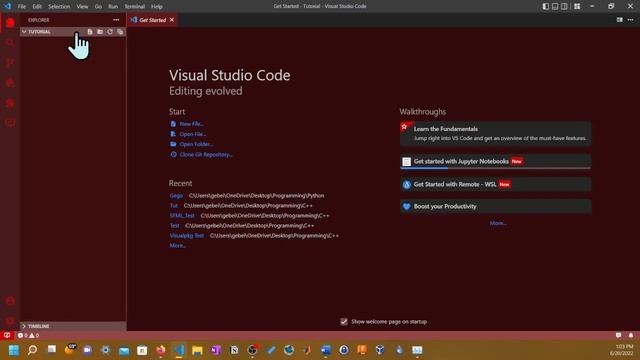The width and height of the screenshot is (640, 360).
Task: Click the remote window indicator in status bar
Action: (7, 335)
